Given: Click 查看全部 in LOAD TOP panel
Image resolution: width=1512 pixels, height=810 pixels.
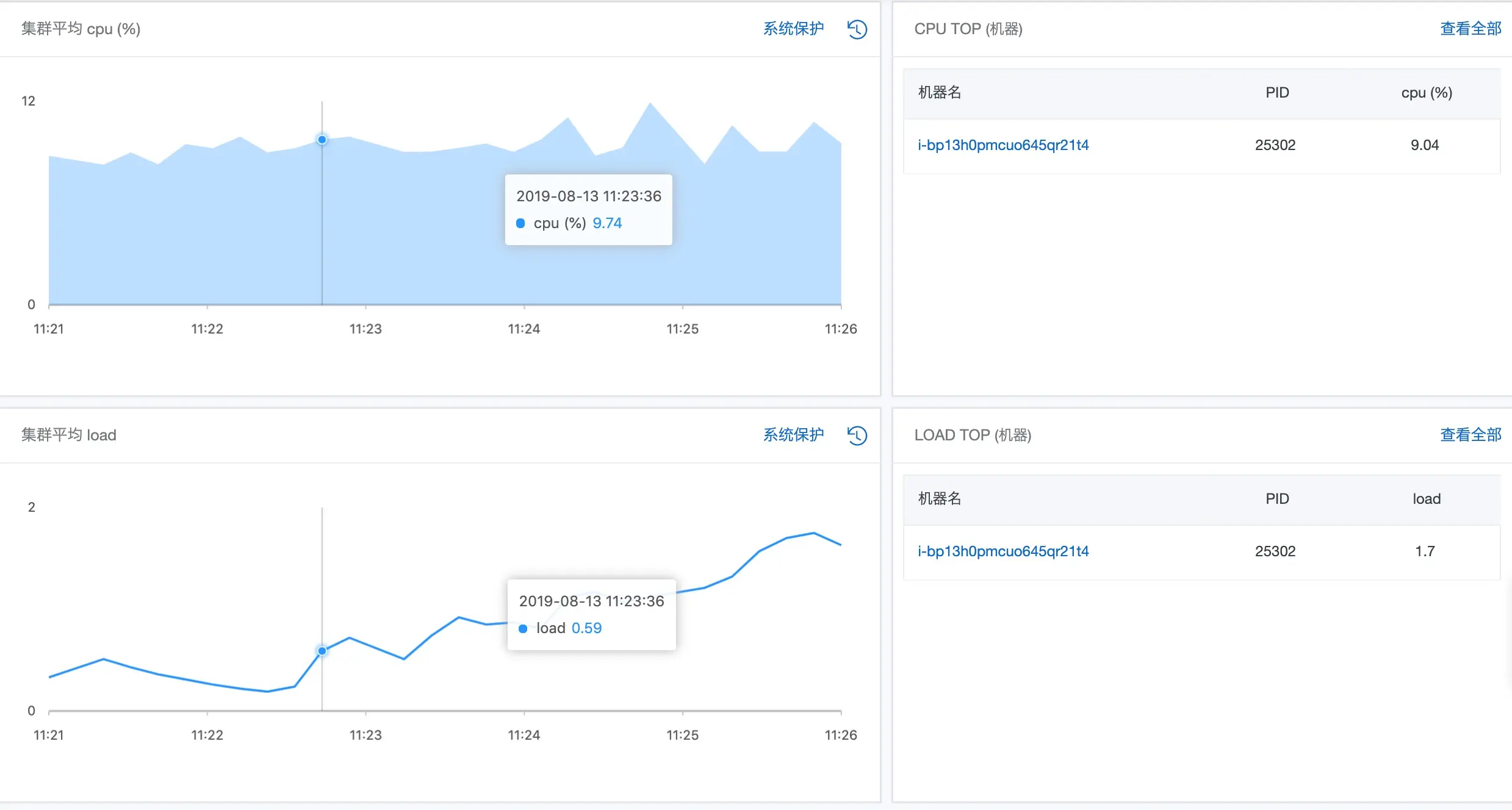Looking at the screenshot, I should coord(1470,435).
